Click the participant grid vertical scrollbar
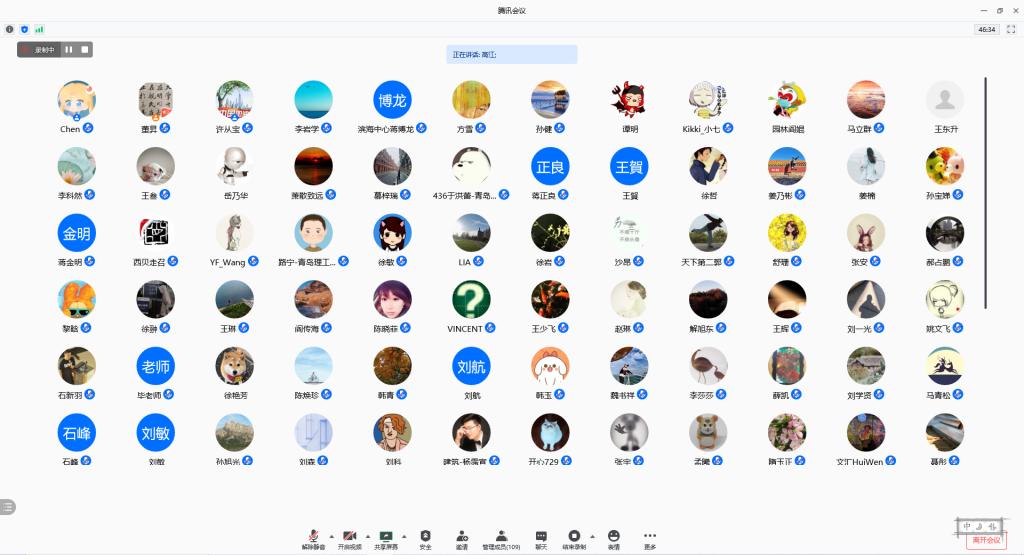The width and height of the screenshot is (1024, 555). 985,190
